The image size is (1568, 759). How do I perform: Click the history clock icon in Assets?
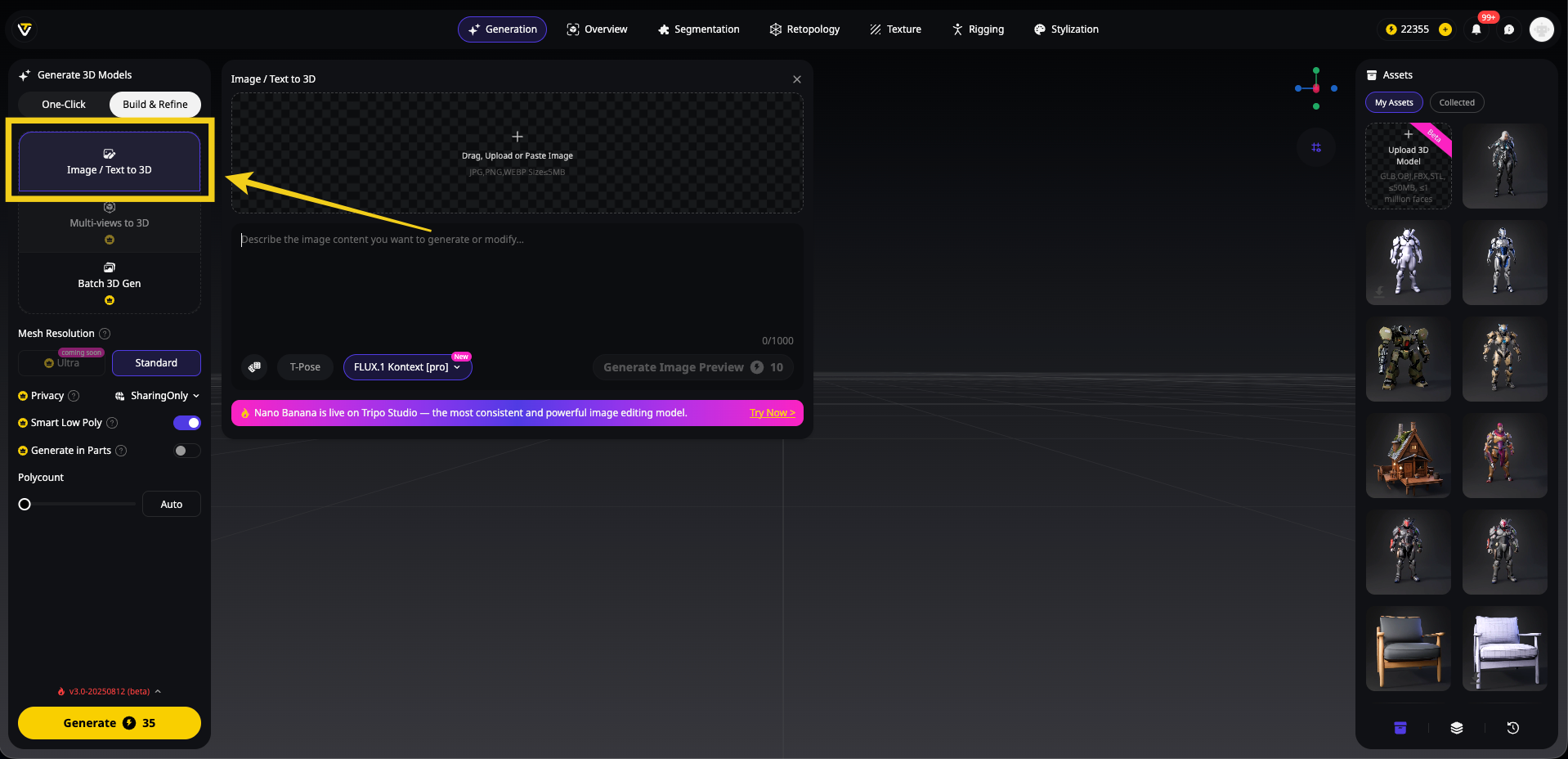pyautogui.click(x=1512, y=728)
